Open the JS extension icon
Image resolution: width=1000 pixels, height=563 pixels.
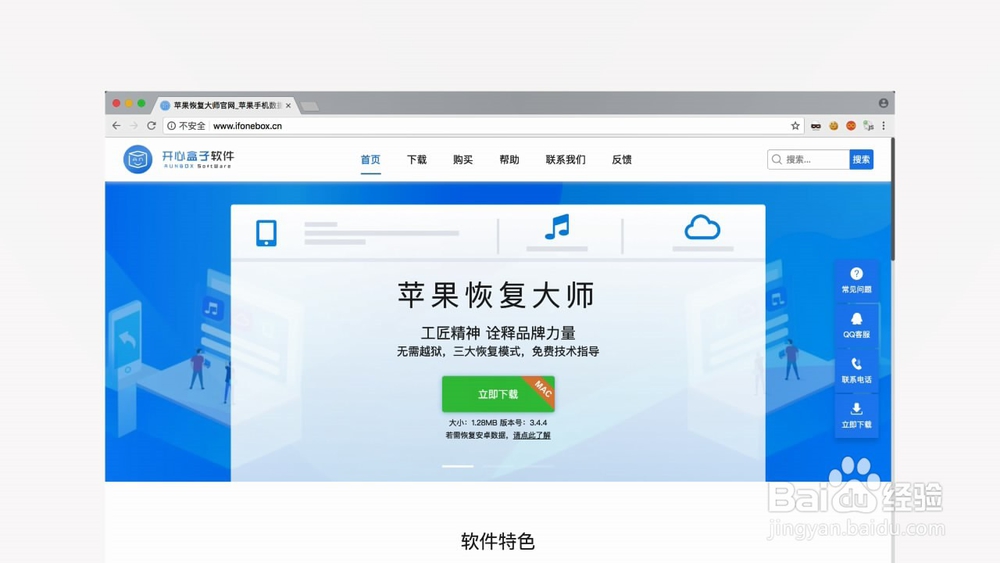868,126
